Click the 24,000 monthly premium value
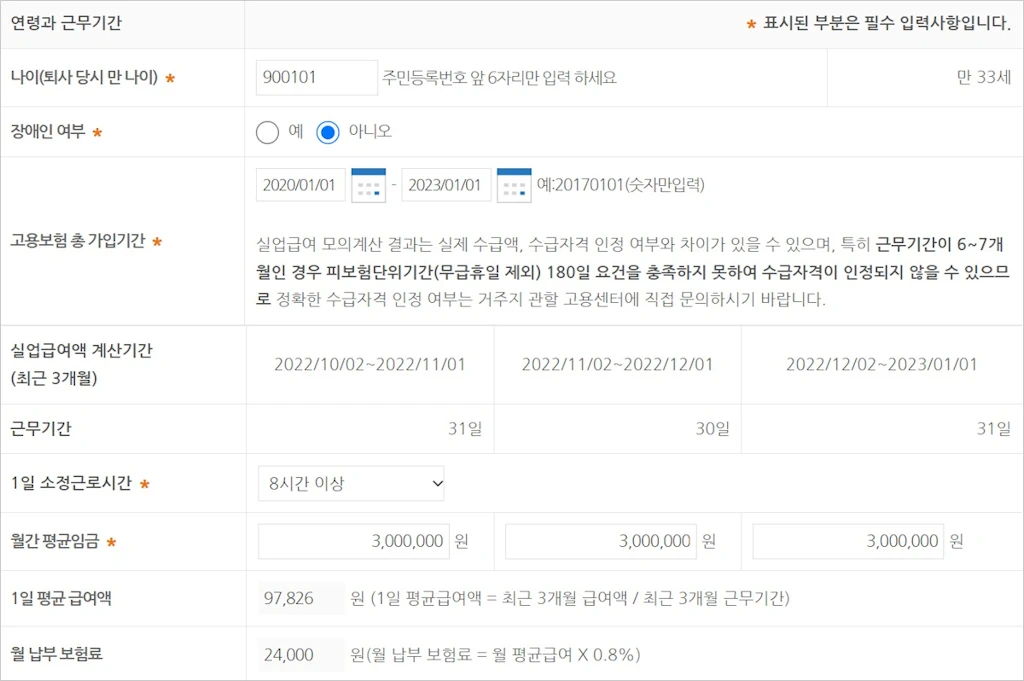The image size is (1024, 681). point(300,655)
